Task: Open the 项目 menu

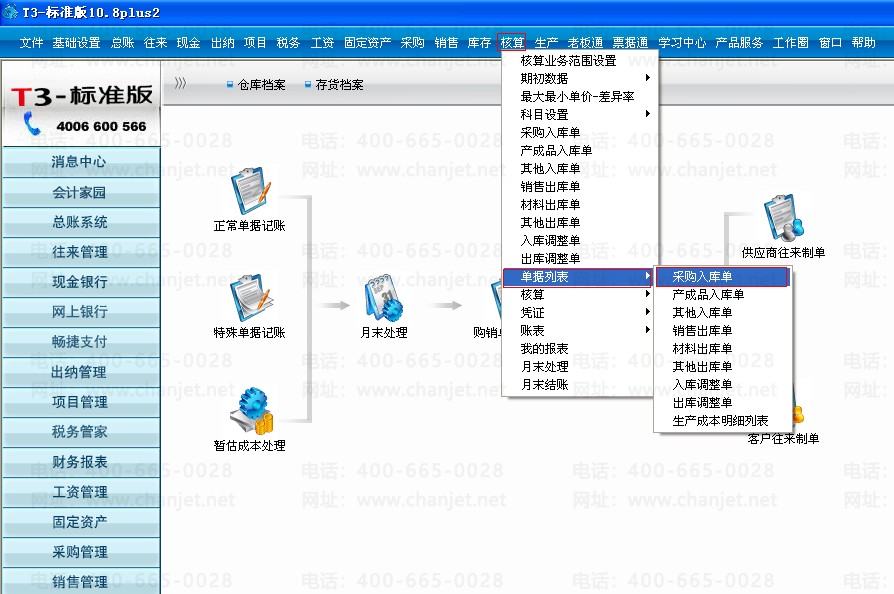Action: coord(255,43)
